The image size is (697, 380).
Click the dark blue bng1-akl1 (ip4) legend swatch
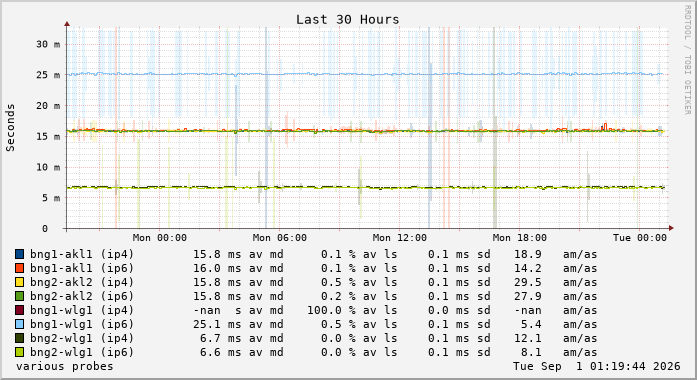coord(19,254)
